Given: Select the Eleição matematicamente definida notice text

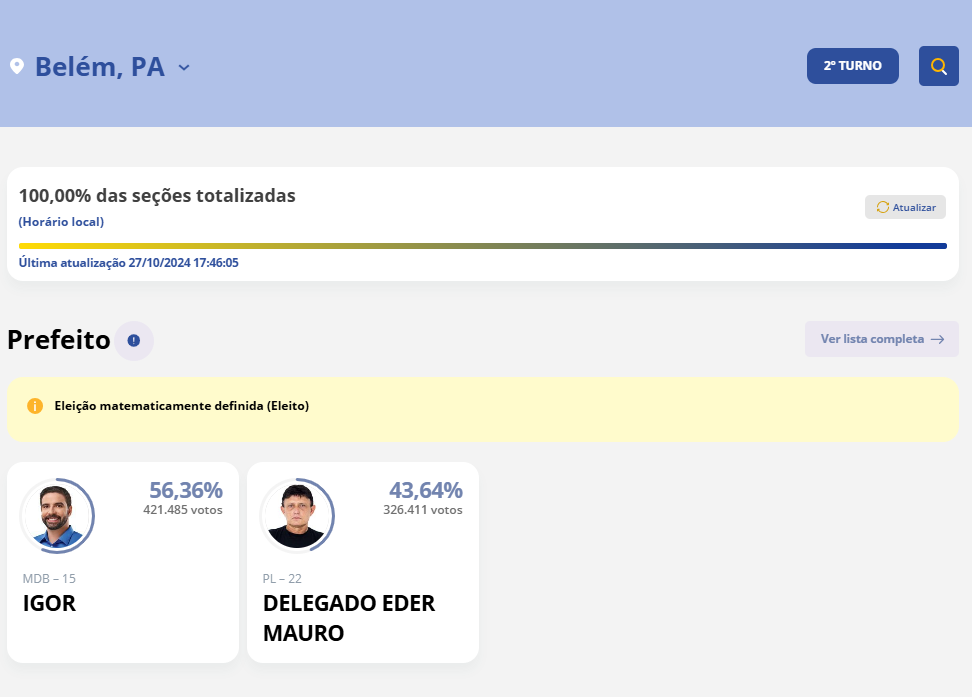Looking at the screenshot, I should tap(181, 406).
